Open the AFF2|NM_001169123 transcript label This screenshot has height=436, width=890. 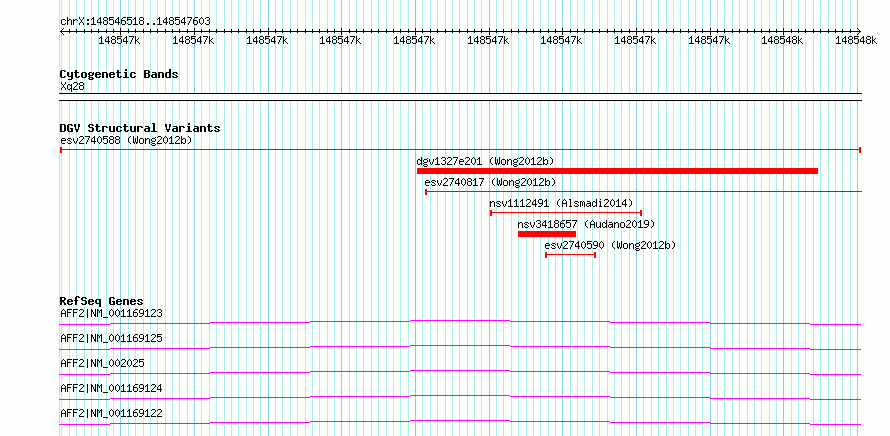[111, 313]
